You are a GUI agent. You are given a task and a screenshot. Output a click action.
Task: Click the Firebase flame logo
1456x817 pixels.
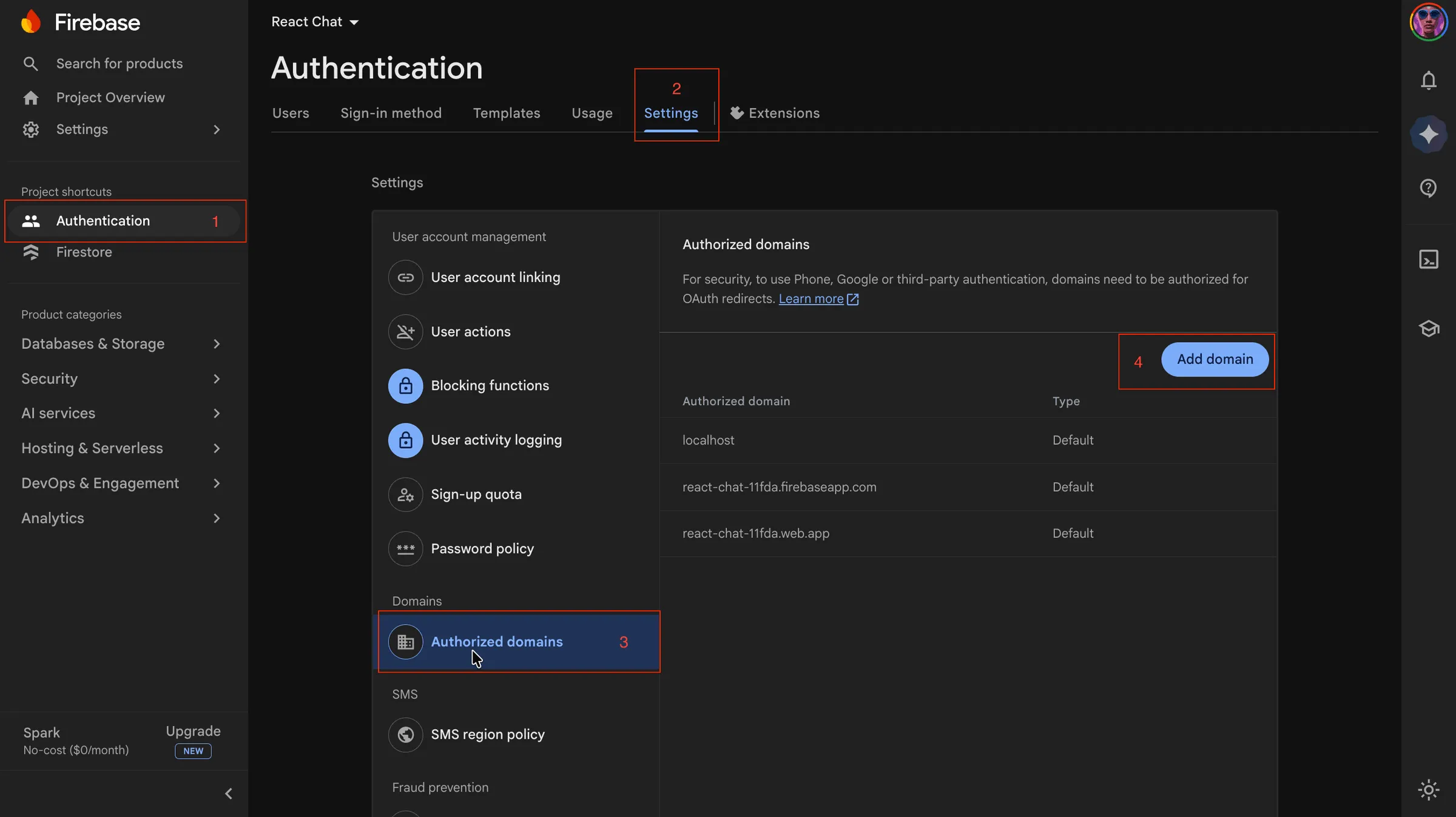tap(30, 22)
